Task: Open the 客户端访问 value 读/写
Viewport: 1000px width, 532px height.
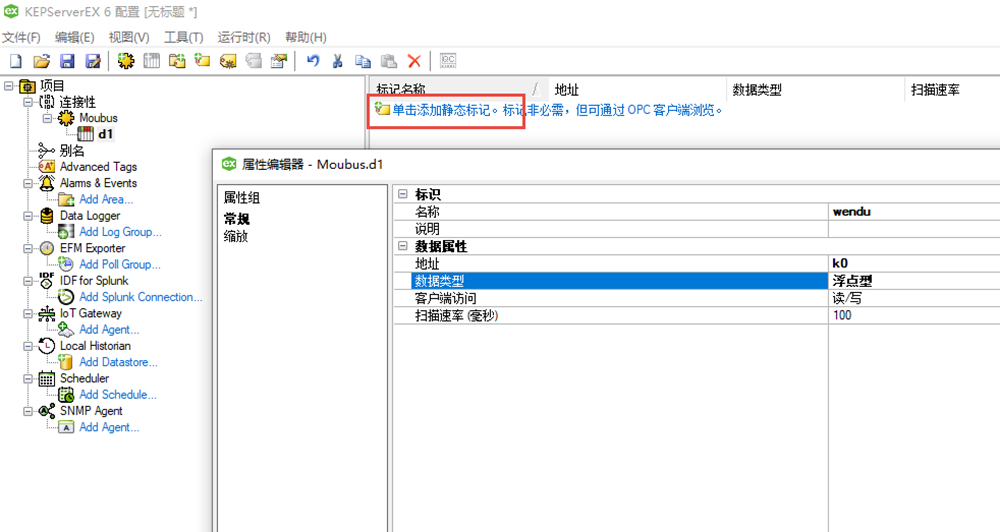Action: point(913,298)
